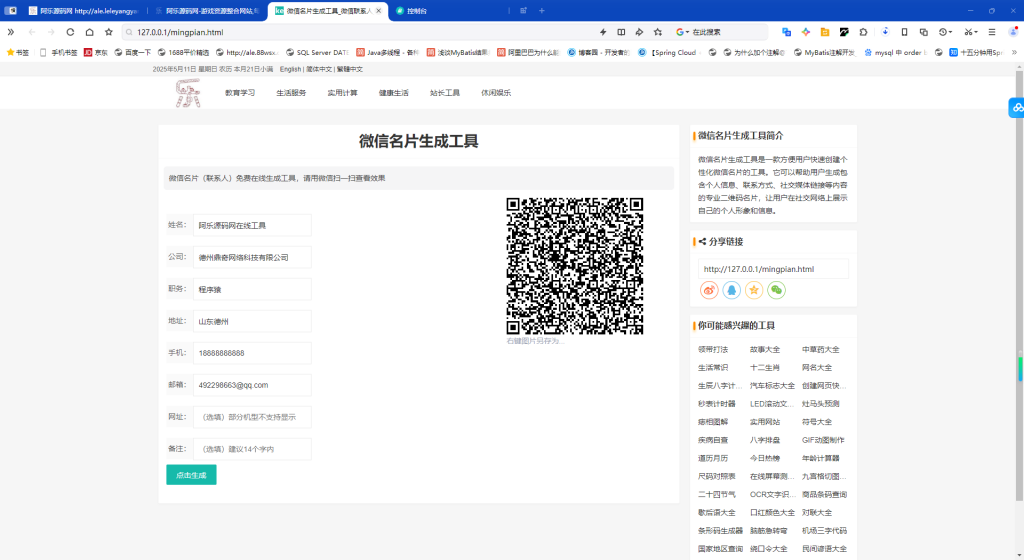Bookmark this page with star icon

[108, 32]
